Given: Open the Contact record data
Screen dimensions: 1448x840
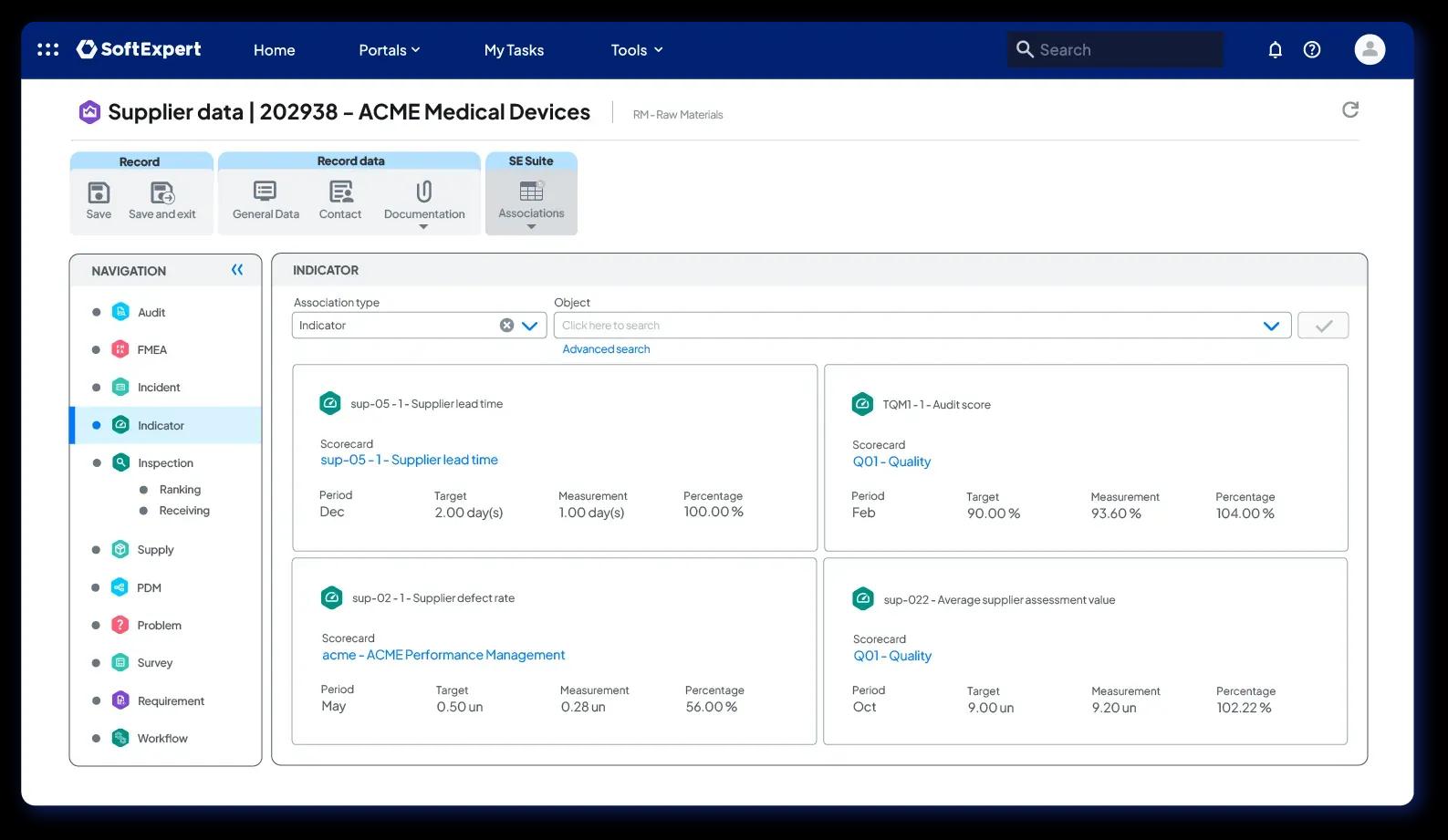Looking at the screenshot, I should pyautogui.click(x=340, y=201).
